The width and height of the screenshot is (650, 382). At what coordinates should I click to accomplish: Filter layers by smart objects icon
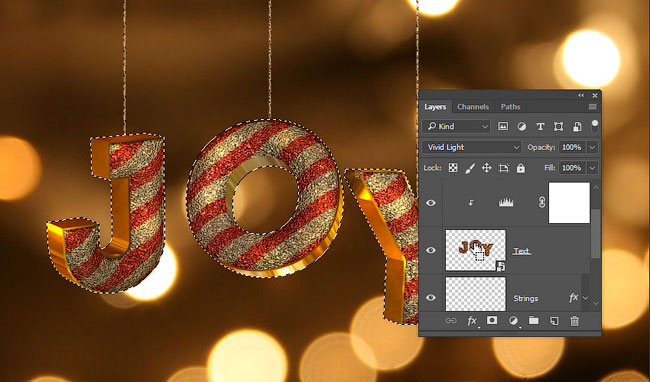coord(577,127)
